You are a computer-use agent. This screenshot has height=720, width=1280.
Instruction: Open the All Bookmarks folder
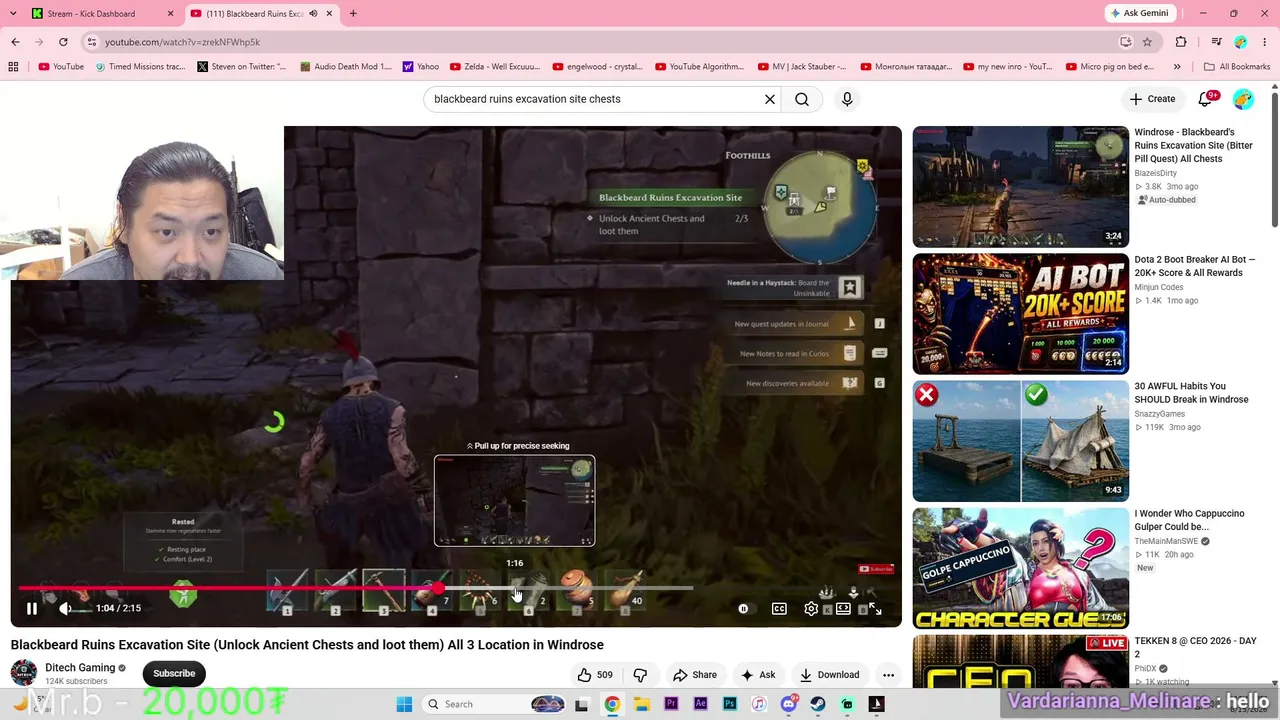click(x=1237, y=67)
